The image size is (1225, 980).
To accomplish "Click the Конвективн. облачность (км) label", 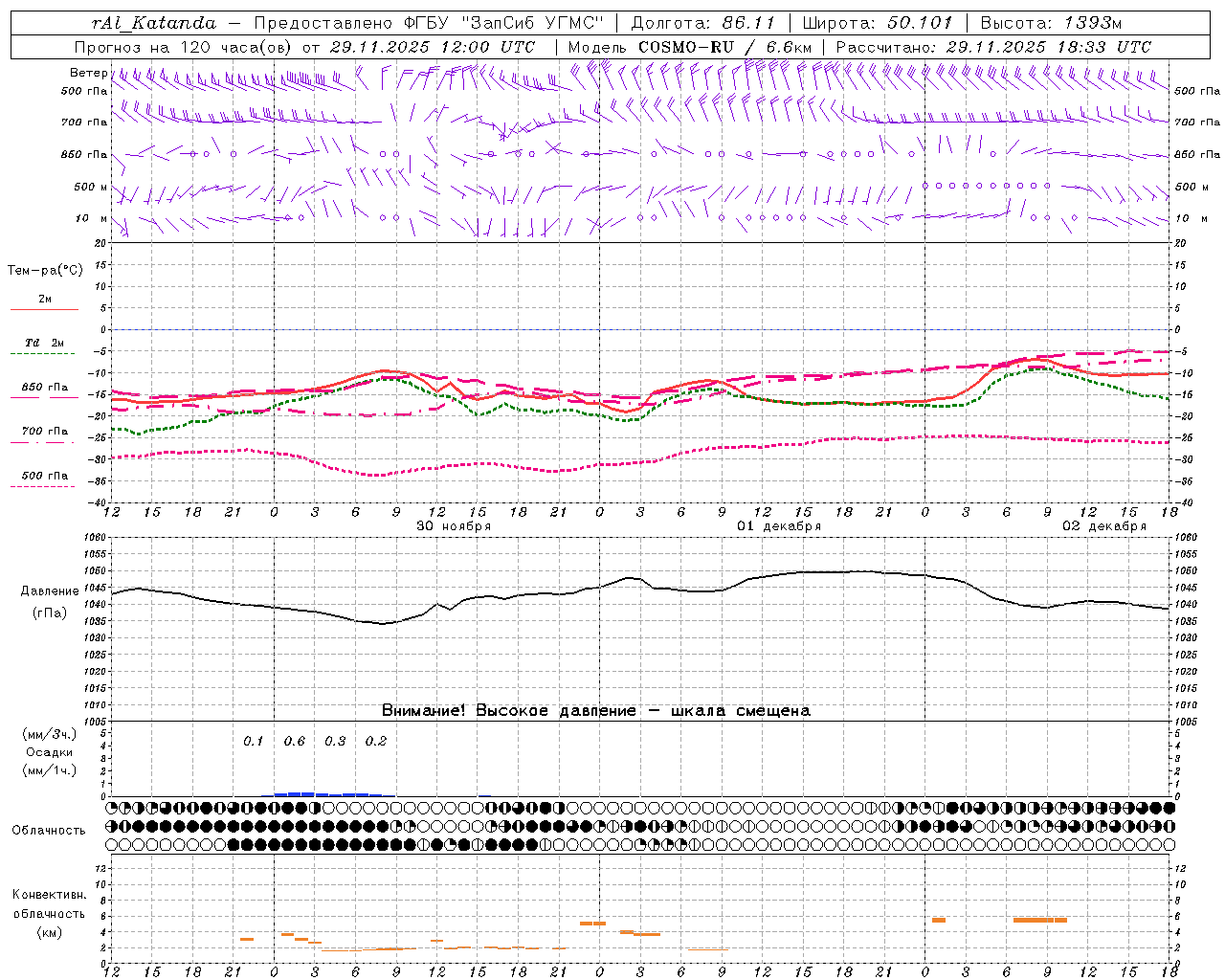I will [49, 913].
